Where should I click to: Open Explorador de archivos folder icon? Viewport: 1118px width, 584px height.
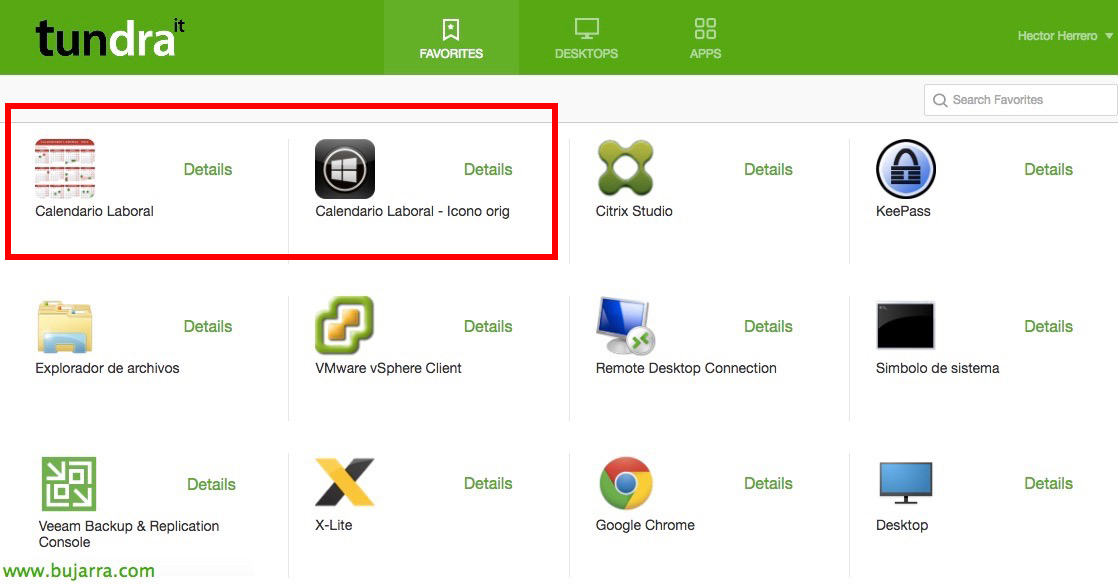click(x=65, y=326)
